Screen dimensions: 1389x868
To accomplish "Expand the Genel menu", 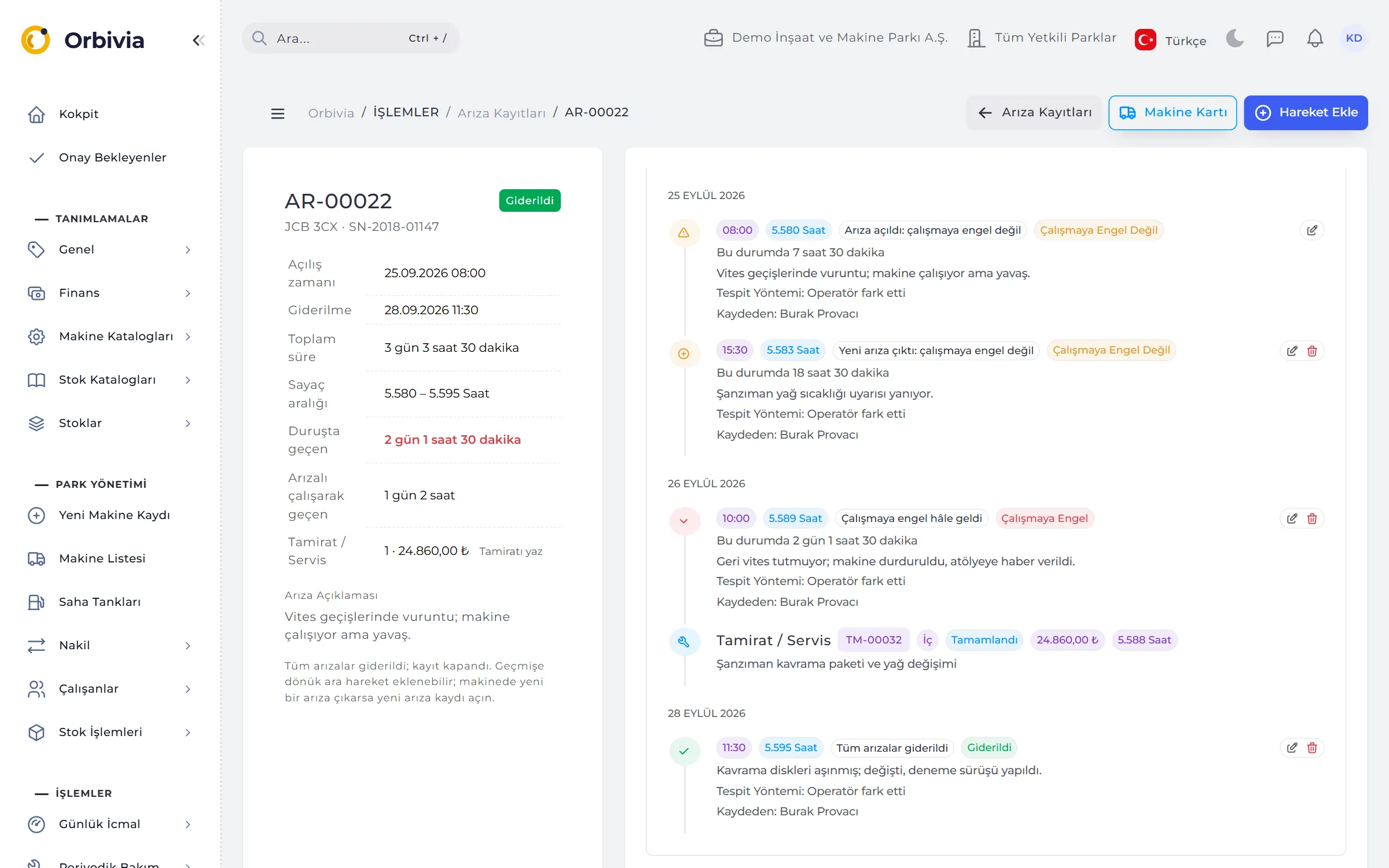I will (110, 249).
